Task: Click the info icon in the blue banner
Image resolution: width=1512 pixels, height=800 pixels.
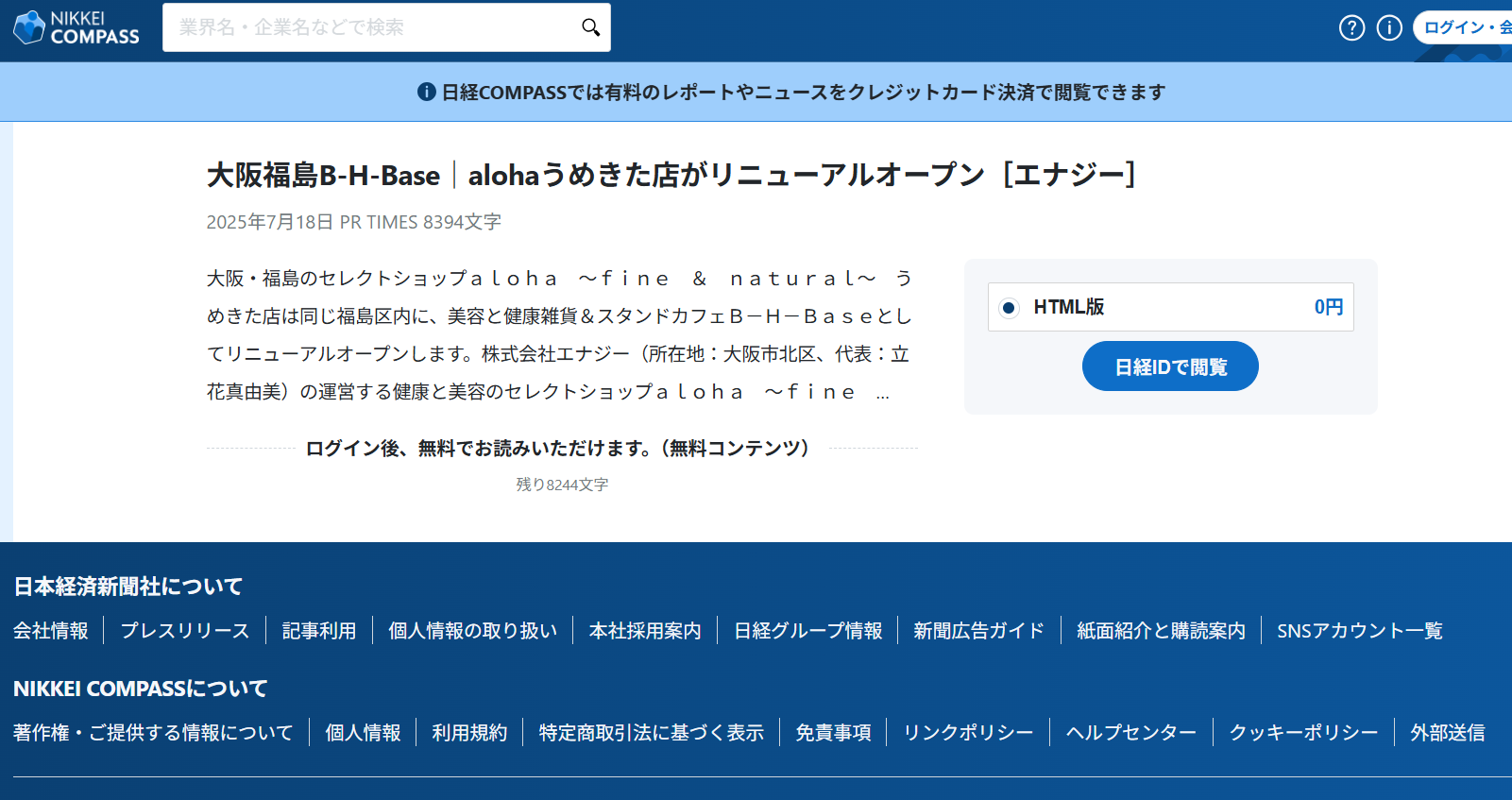Action: [427, 92]
